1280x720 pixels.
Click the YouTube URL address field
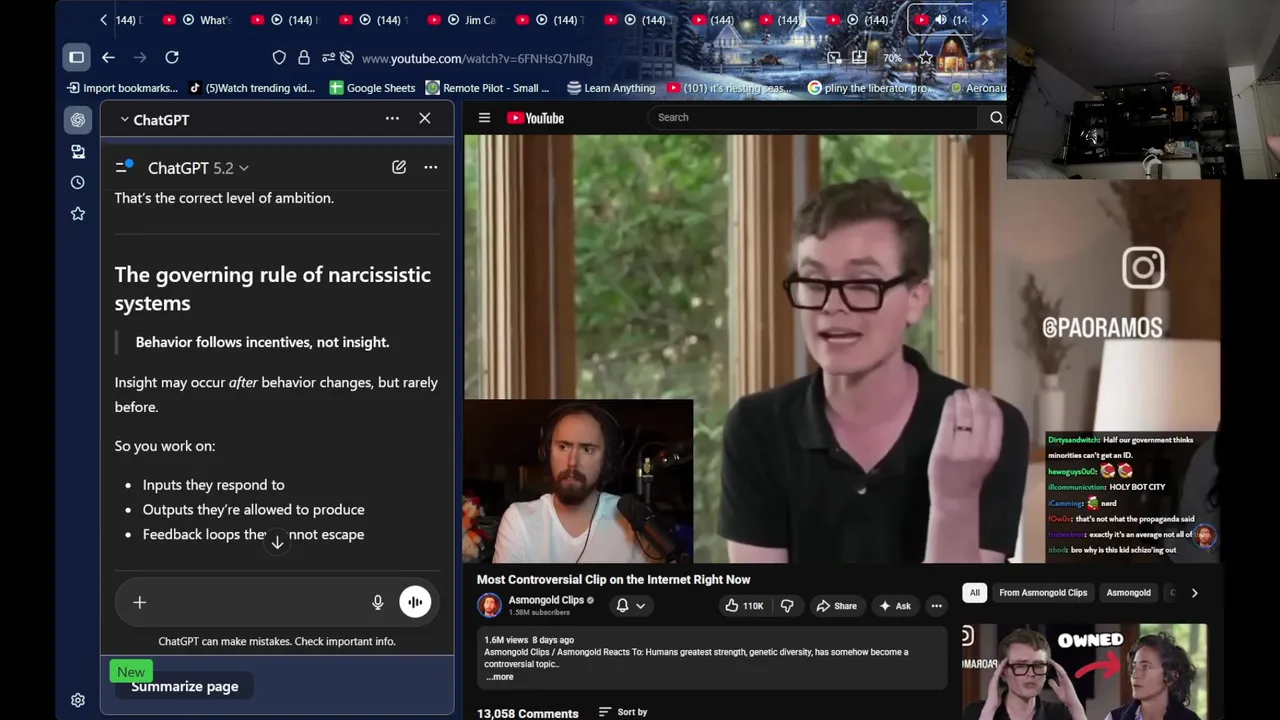(477, 58)
